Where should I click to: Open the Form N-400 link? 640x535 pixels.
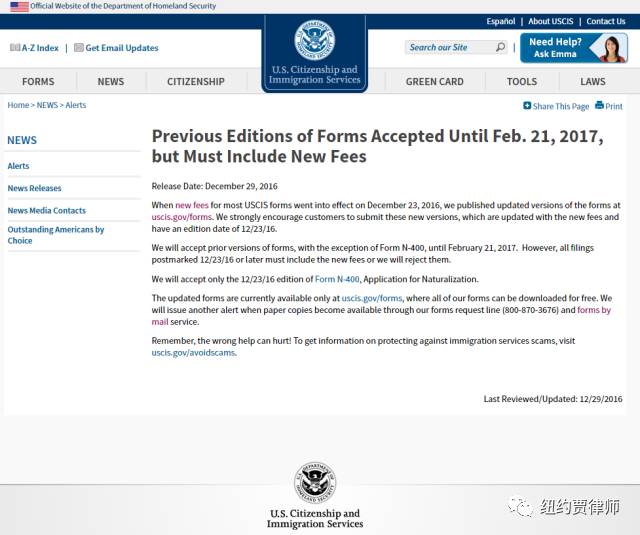pos(337,279)
